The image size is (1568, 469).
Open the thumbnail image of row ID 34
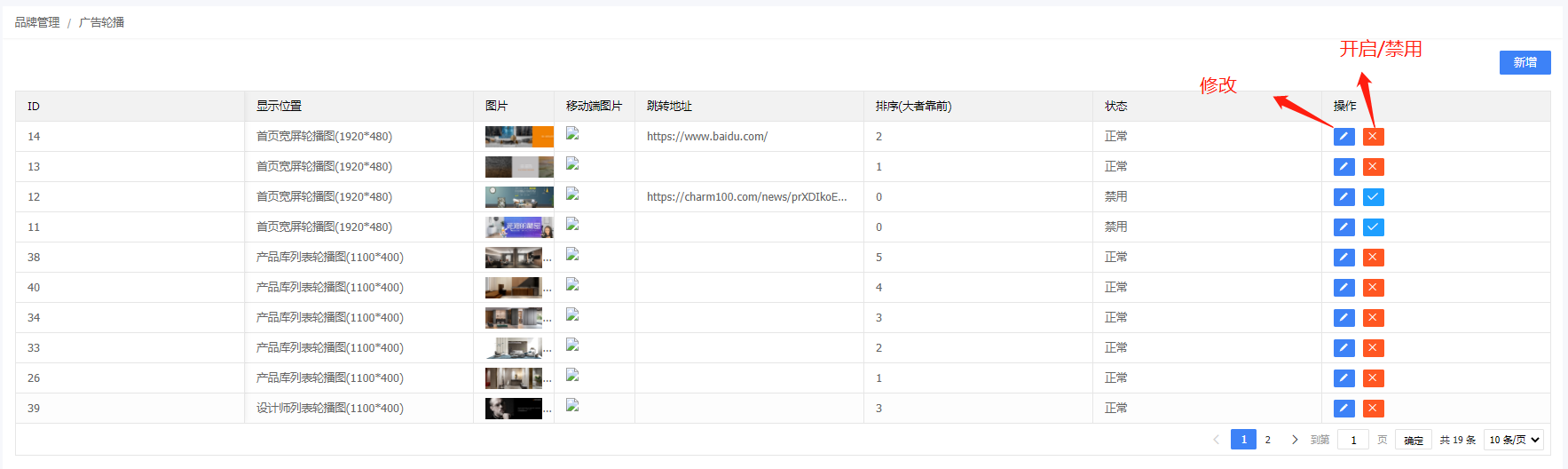tap(514, 318)
